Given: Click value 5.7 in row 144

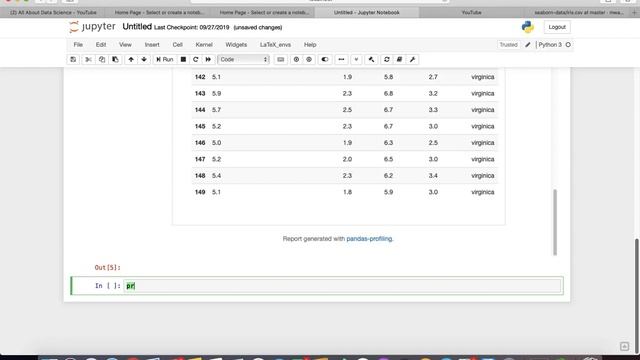Looking at the screenshot, I should pos(216,110).
